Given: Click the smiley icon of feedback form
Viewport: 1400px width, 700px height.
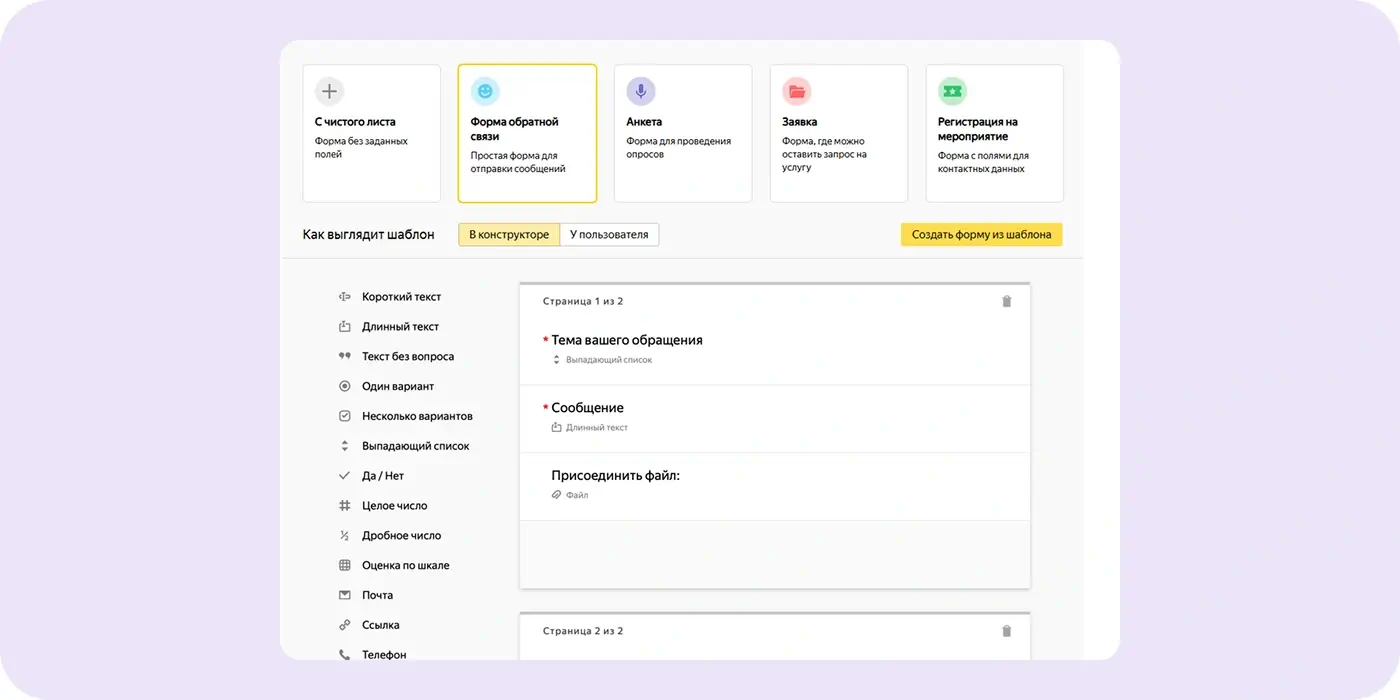Looking at the screenshot, I should [485, 92].
